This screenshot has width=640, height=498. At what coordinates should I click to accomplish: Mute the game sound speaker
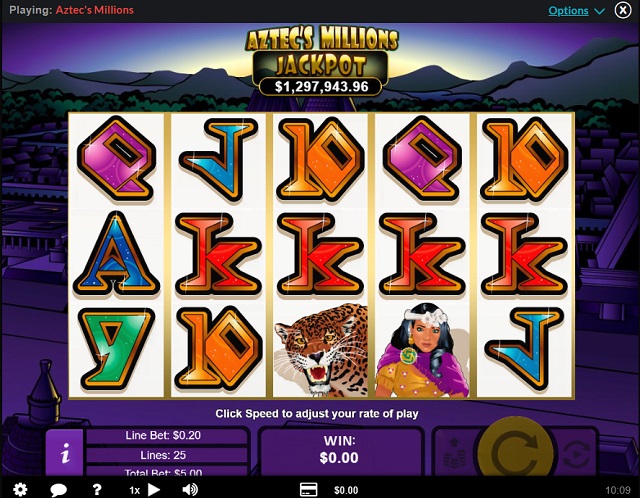click(x=190, y=489)
